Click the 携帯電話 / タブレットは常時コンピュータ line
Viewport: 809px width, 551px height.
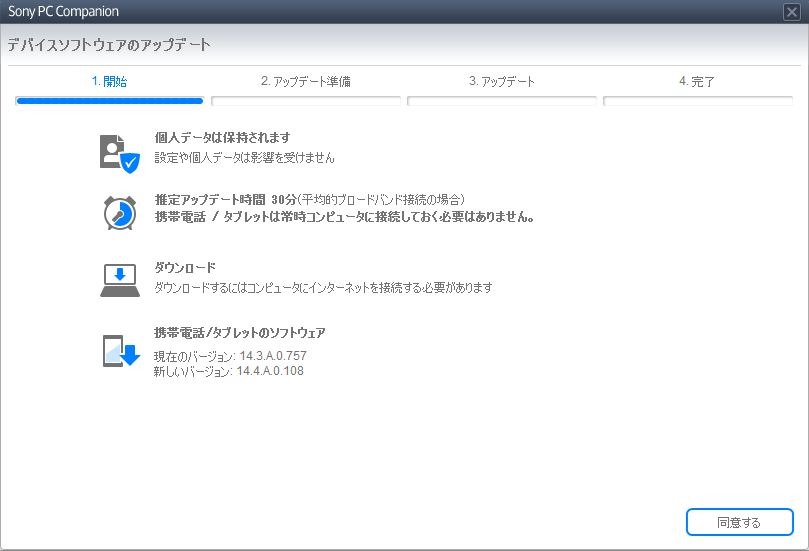pyautogui.click(x=344, y=217)
